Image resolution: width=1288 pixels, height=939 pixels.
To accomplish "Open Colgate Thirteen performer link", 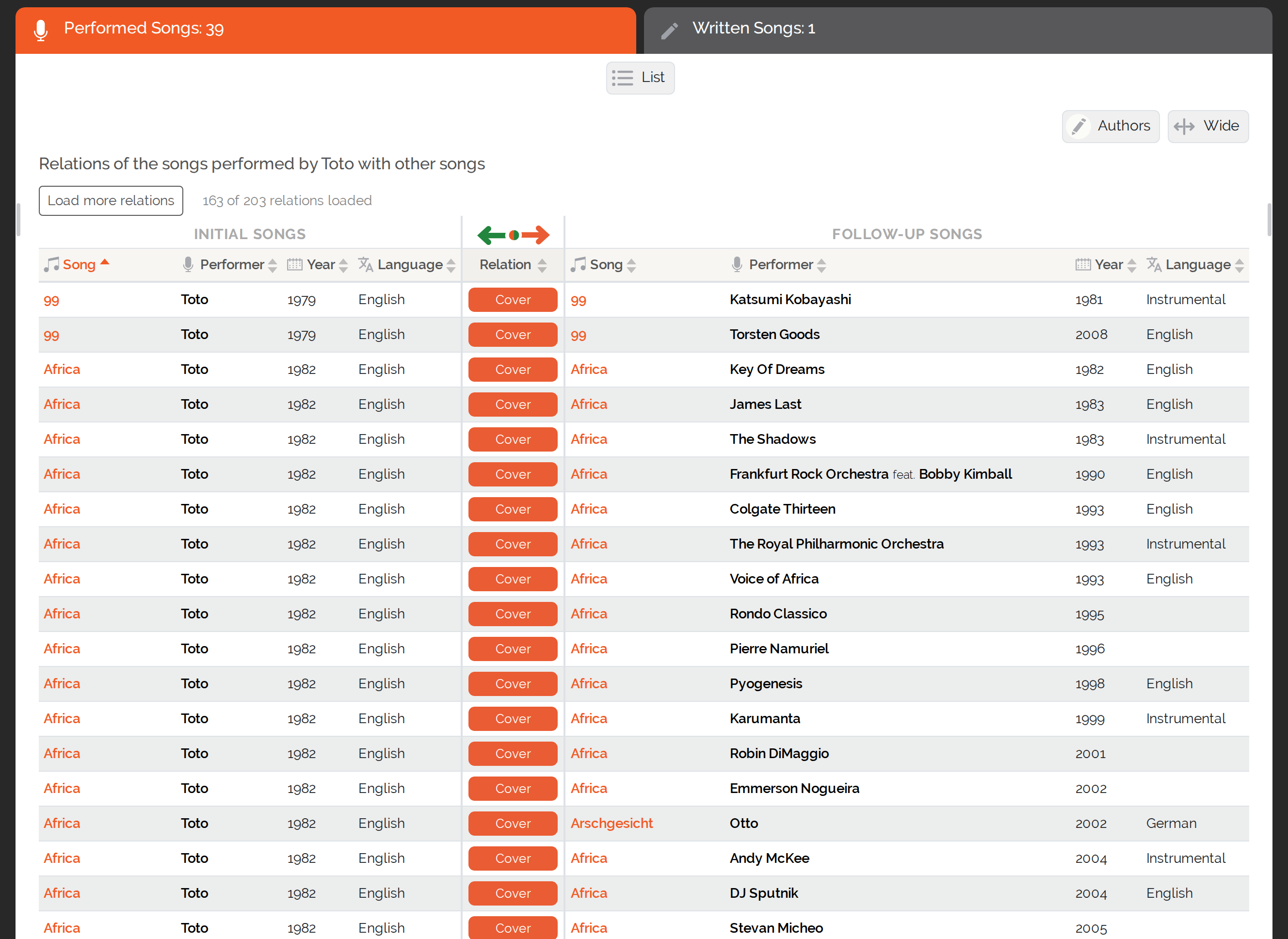I will [x=782, y=509].
